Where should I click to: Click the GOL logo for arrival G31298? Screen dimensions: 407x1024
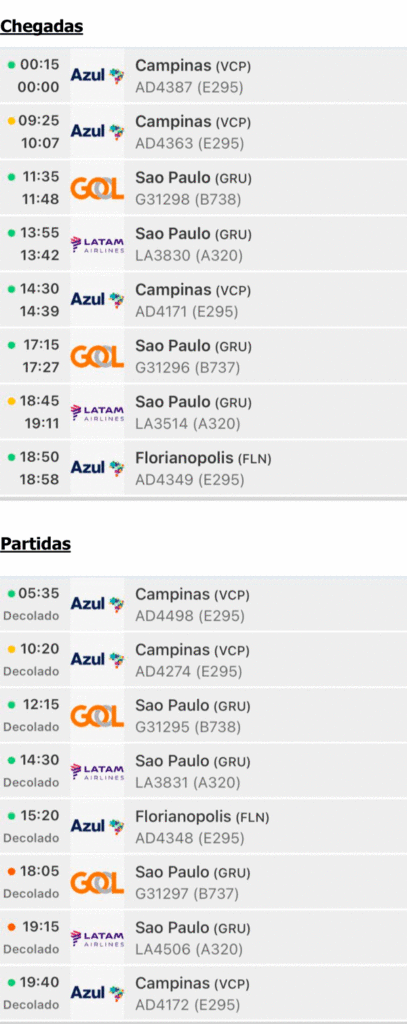[x=97, y=189]
